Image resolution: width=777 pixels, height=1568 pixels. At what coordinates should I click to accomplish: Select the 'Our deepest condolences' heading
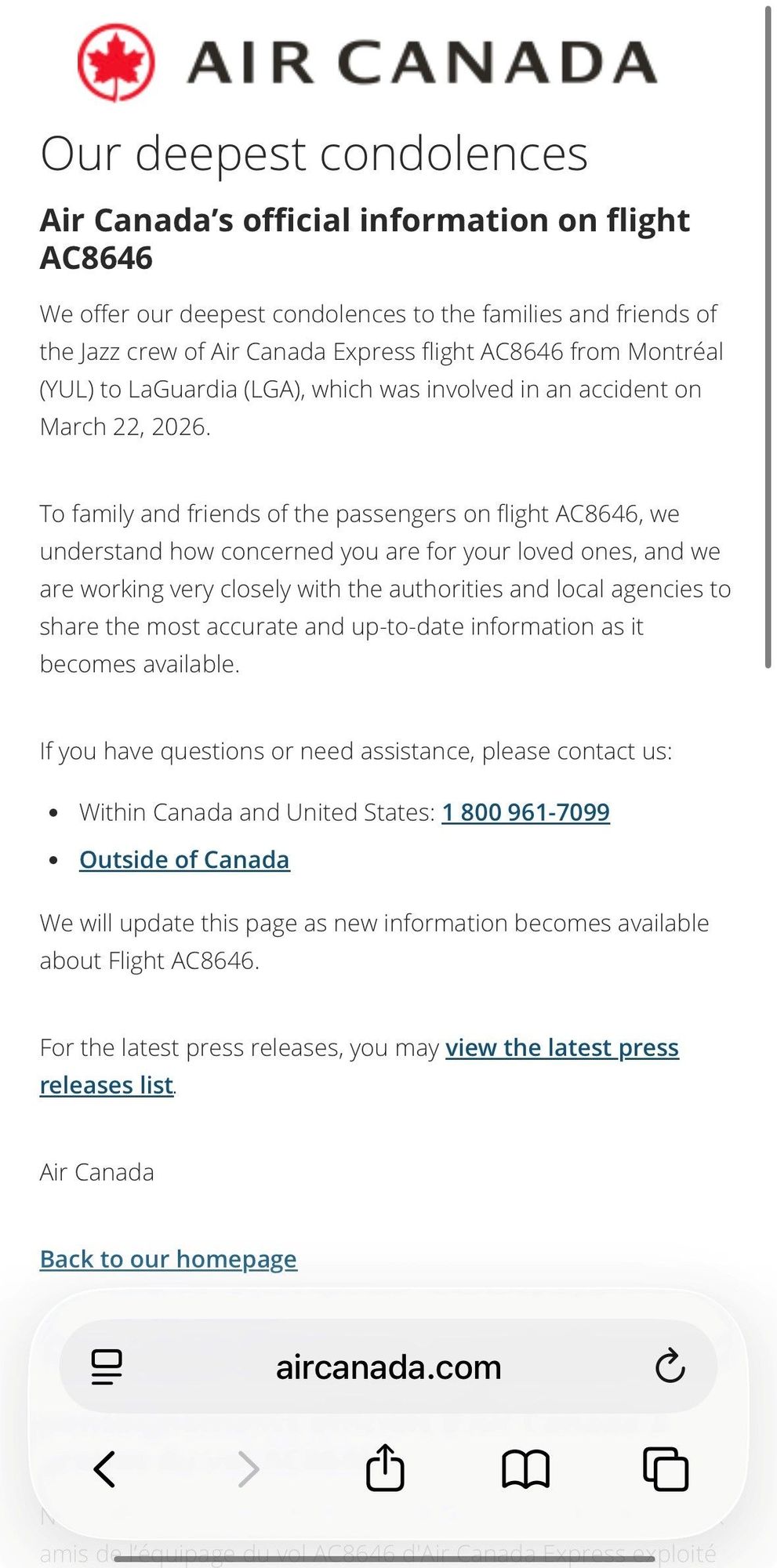(x=314, y=154)
